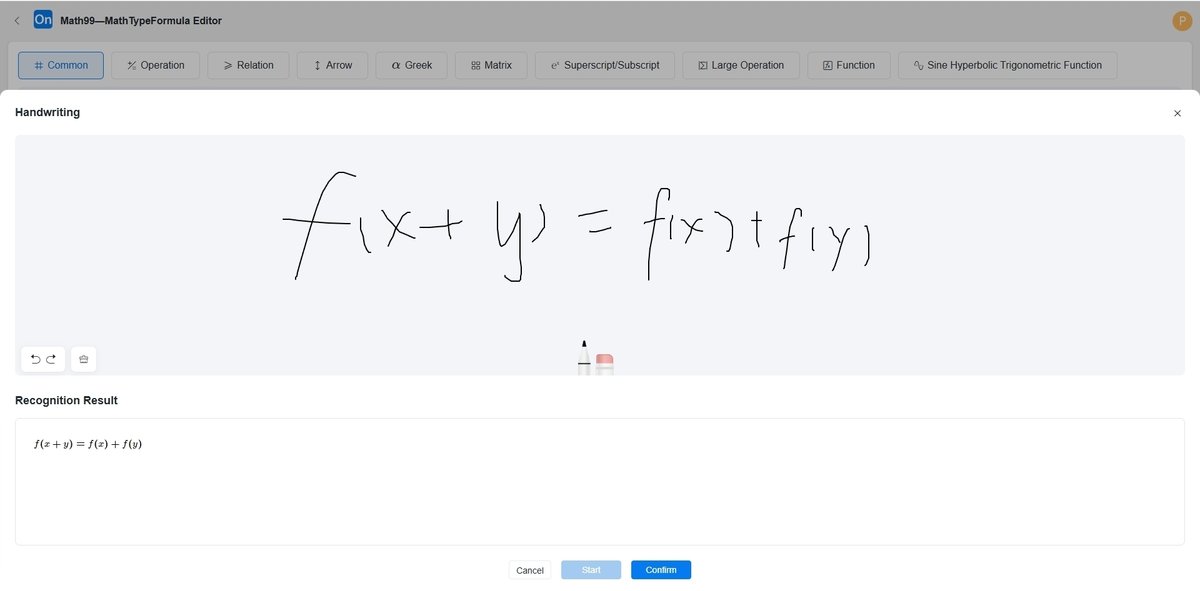This screenshot has width=1200, height=591.
Task: Redo the handwriting stroke
Action: (x=50, y=358)
